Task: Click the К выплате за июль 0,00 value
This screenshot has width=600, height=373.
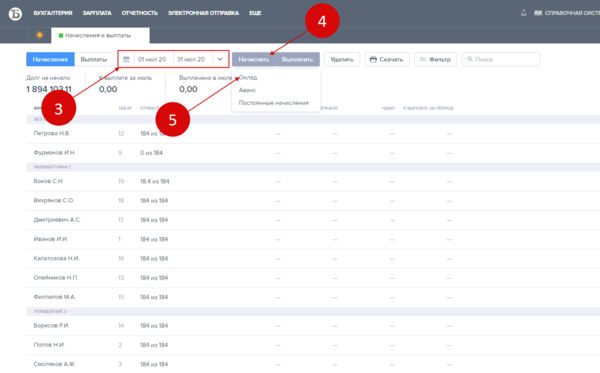Action: (x=108, y=89)
